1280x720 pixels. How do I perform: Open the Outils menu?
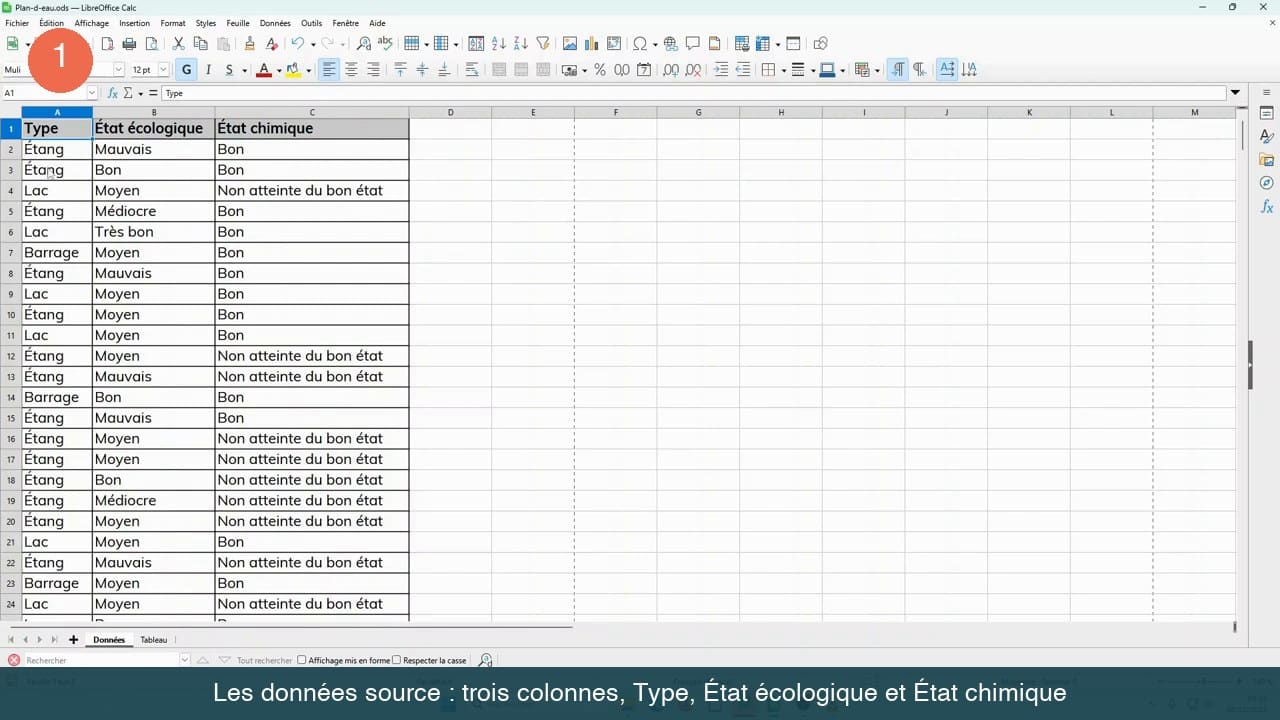(x=311, y=23)
